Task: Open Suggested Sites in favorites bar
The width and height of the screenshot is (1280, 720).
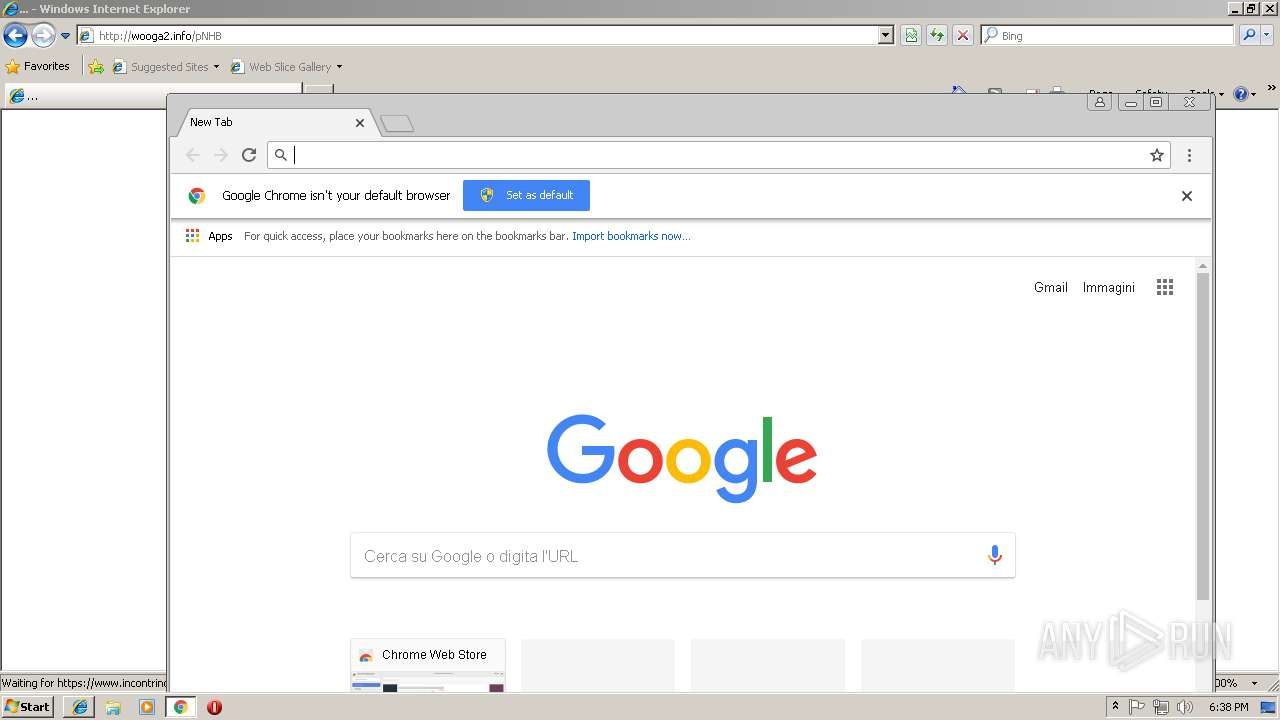Action: pos(165,67)
